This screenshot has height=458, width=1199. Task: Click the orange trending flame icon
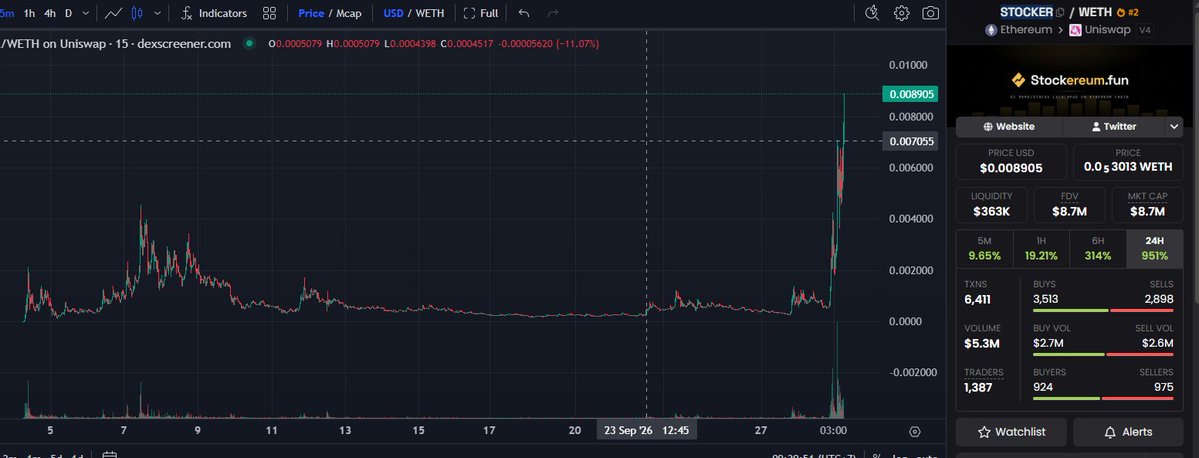point(1121,12)
